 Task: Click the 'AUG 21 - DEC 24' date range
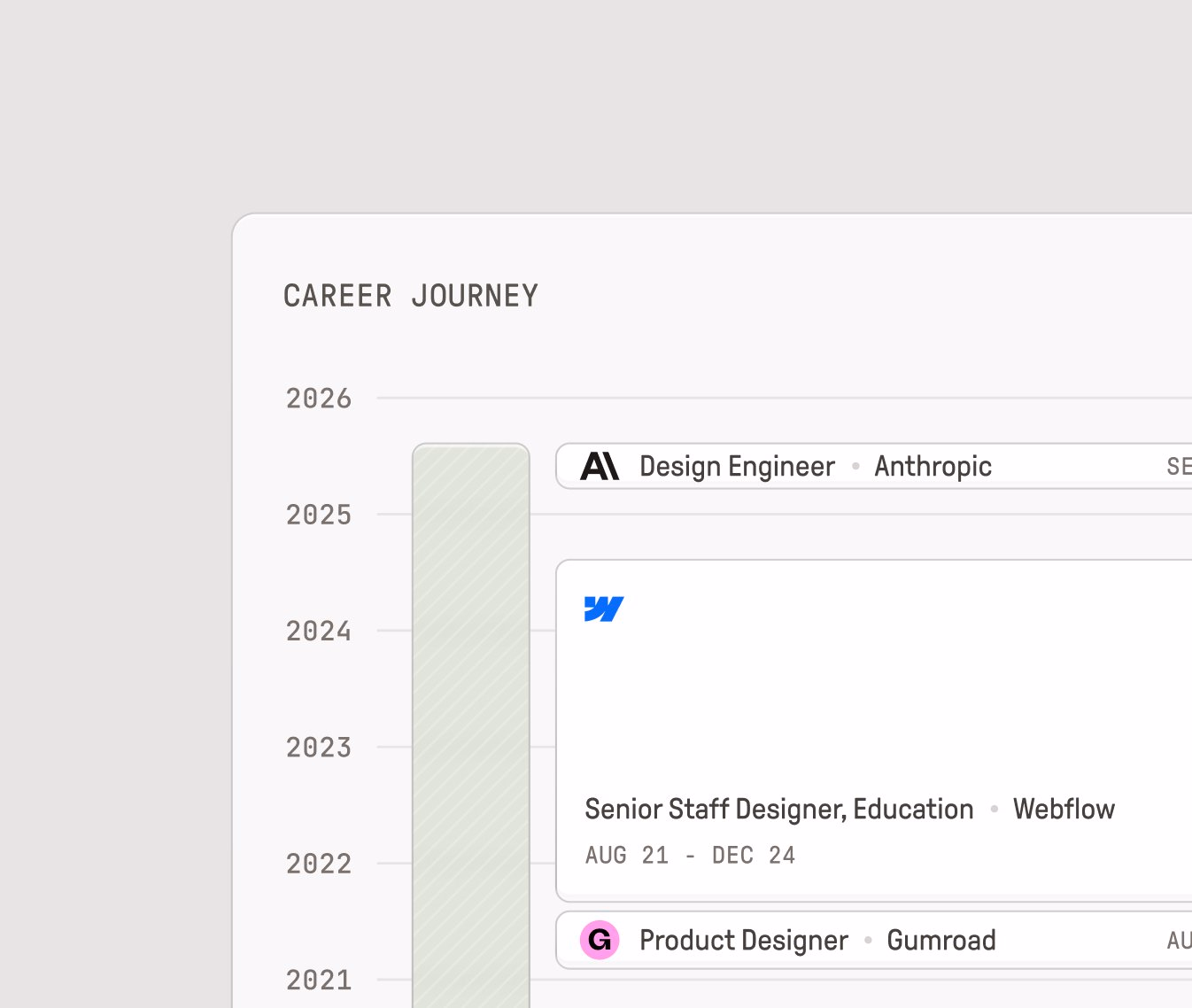coord(691,856)
